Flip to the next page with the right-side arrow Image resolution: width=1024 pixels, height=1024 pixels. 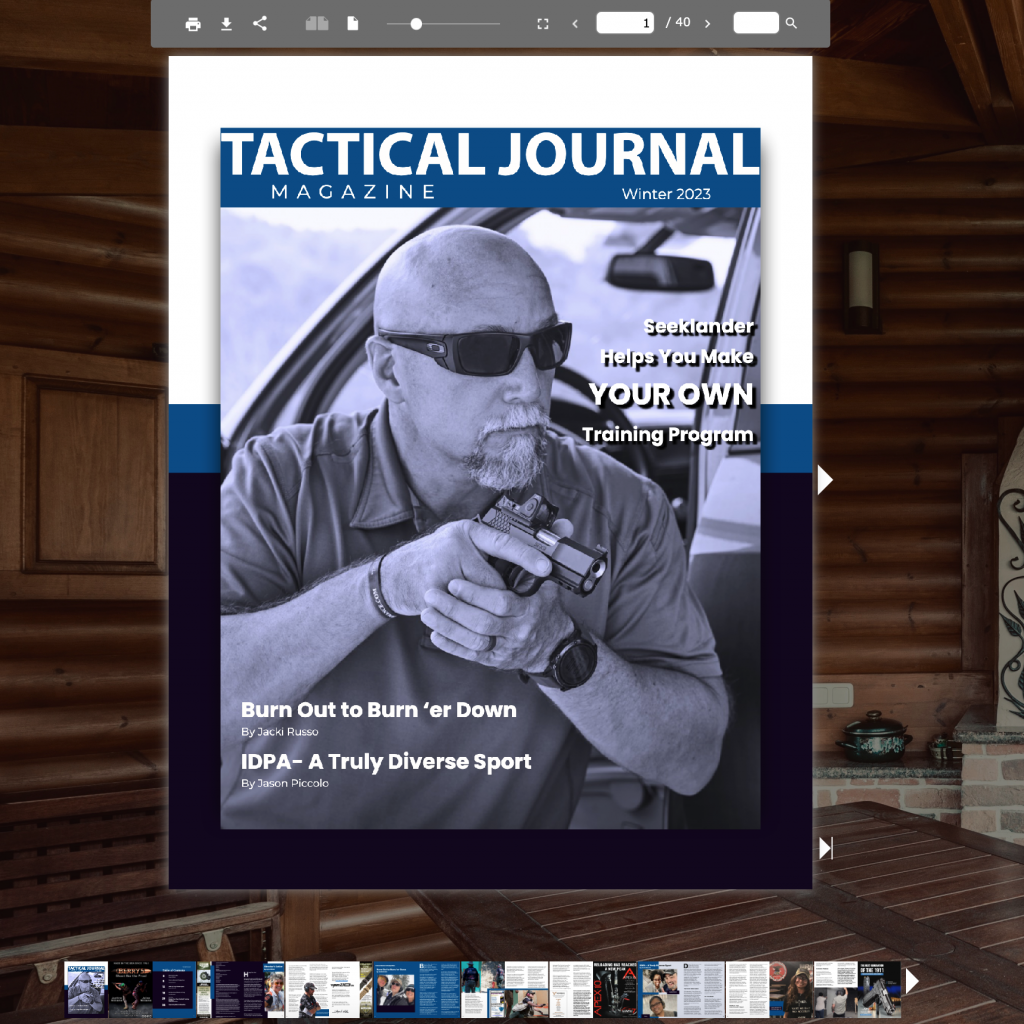click(x=824, y=480)
